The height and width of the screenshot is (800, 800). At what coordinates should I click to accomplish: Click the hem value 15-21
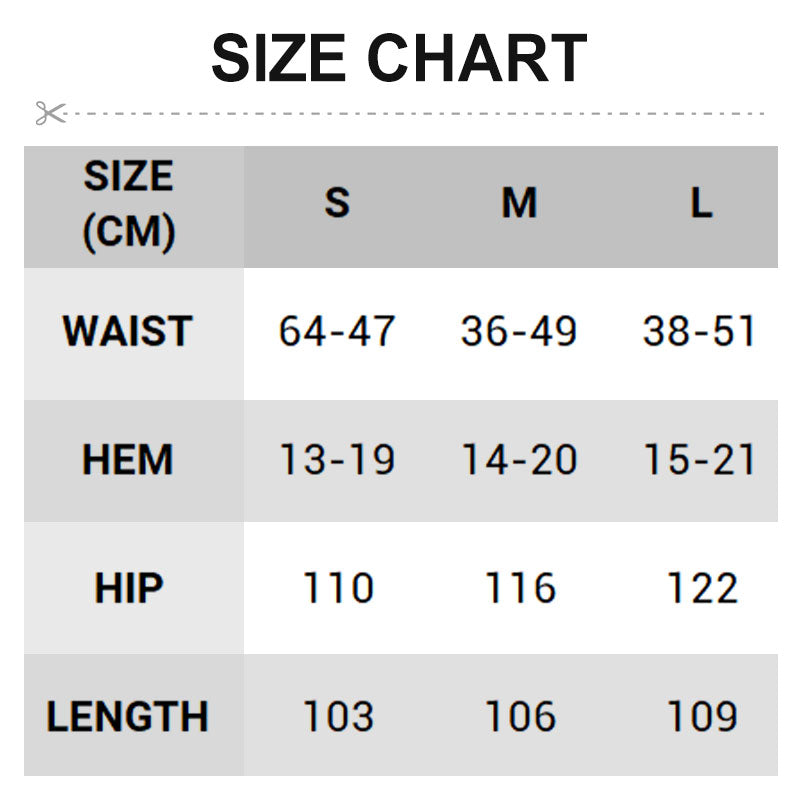tap(700, 460)
